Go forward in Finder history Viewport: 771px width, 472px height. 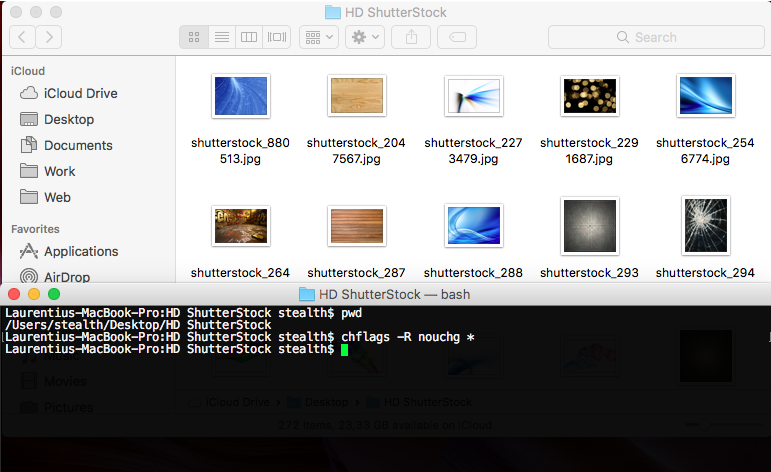(49, 37)
